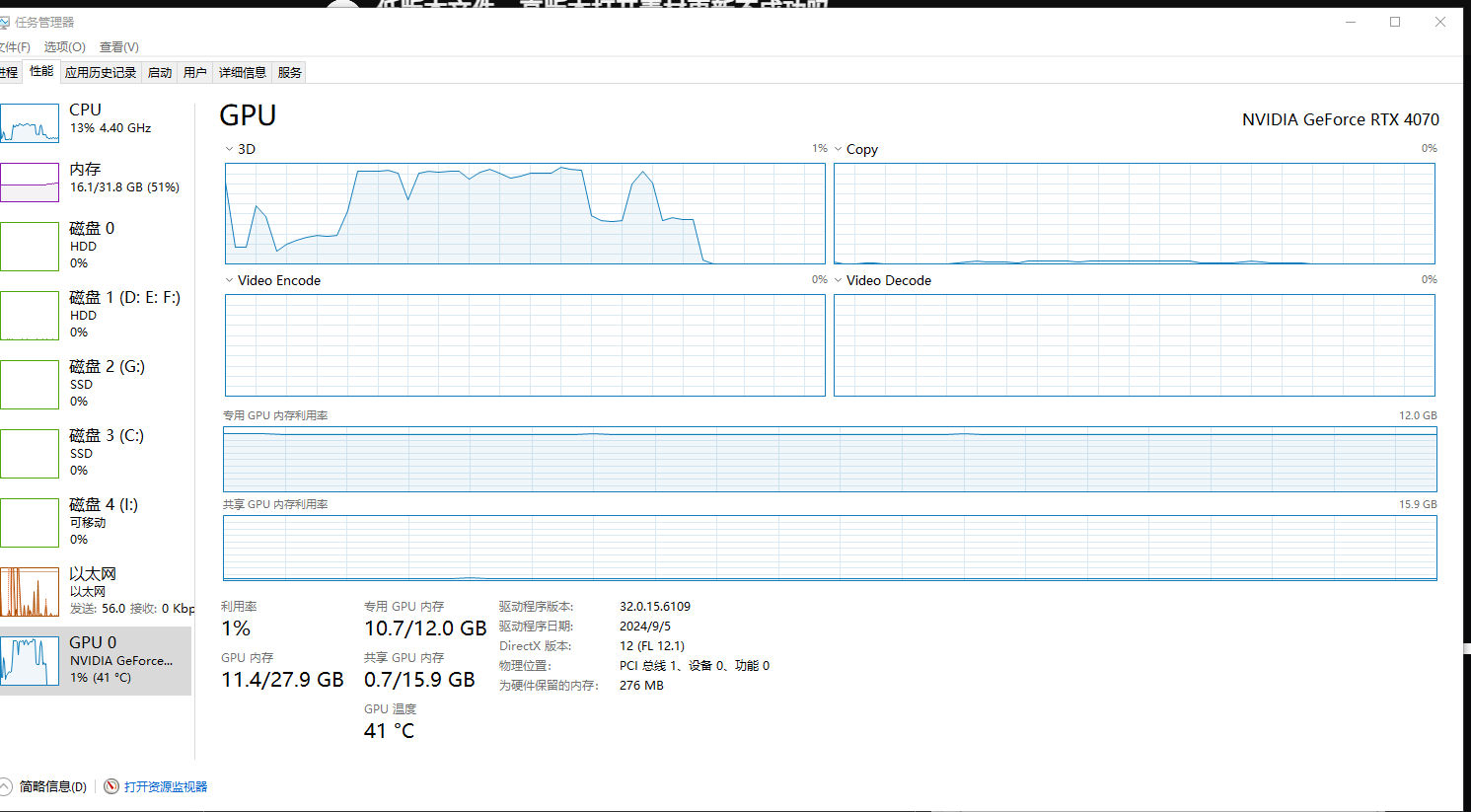The width and height of the screenshot is (1471, 812).
Task: Select the CPU usage graph thumbnail
Action: [x=30, y=123]
